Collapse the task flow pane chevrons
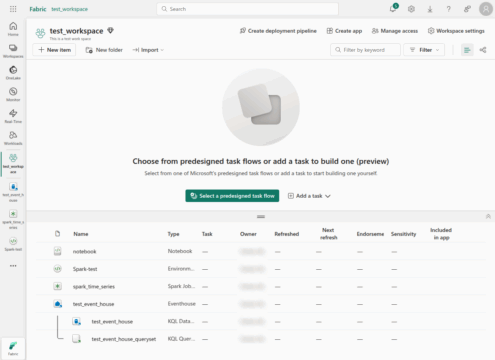The height and width of the screenshot is (360, 495). (488, 217)
